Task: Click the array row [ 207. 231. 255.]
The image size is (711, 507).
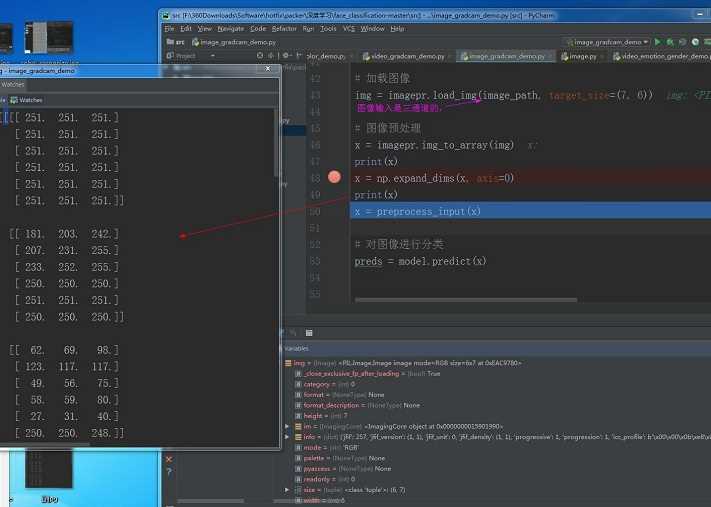Action: pos(66,250)
